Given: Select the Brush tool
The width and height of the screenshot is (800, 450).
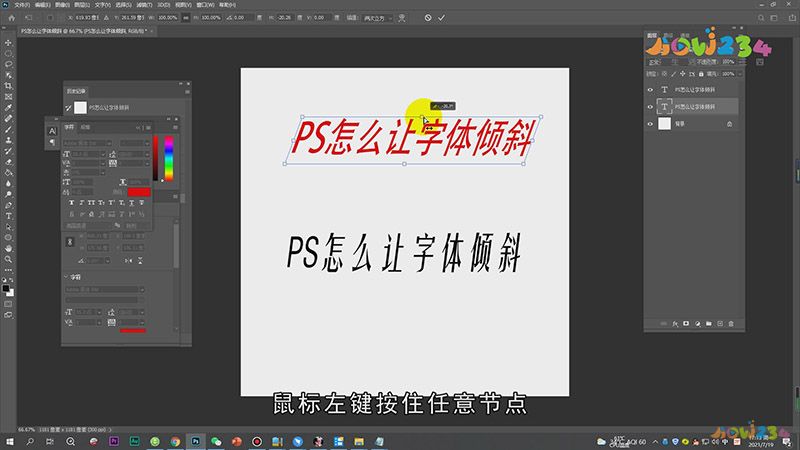Looking at the screenshot, I should coord(8,129).
